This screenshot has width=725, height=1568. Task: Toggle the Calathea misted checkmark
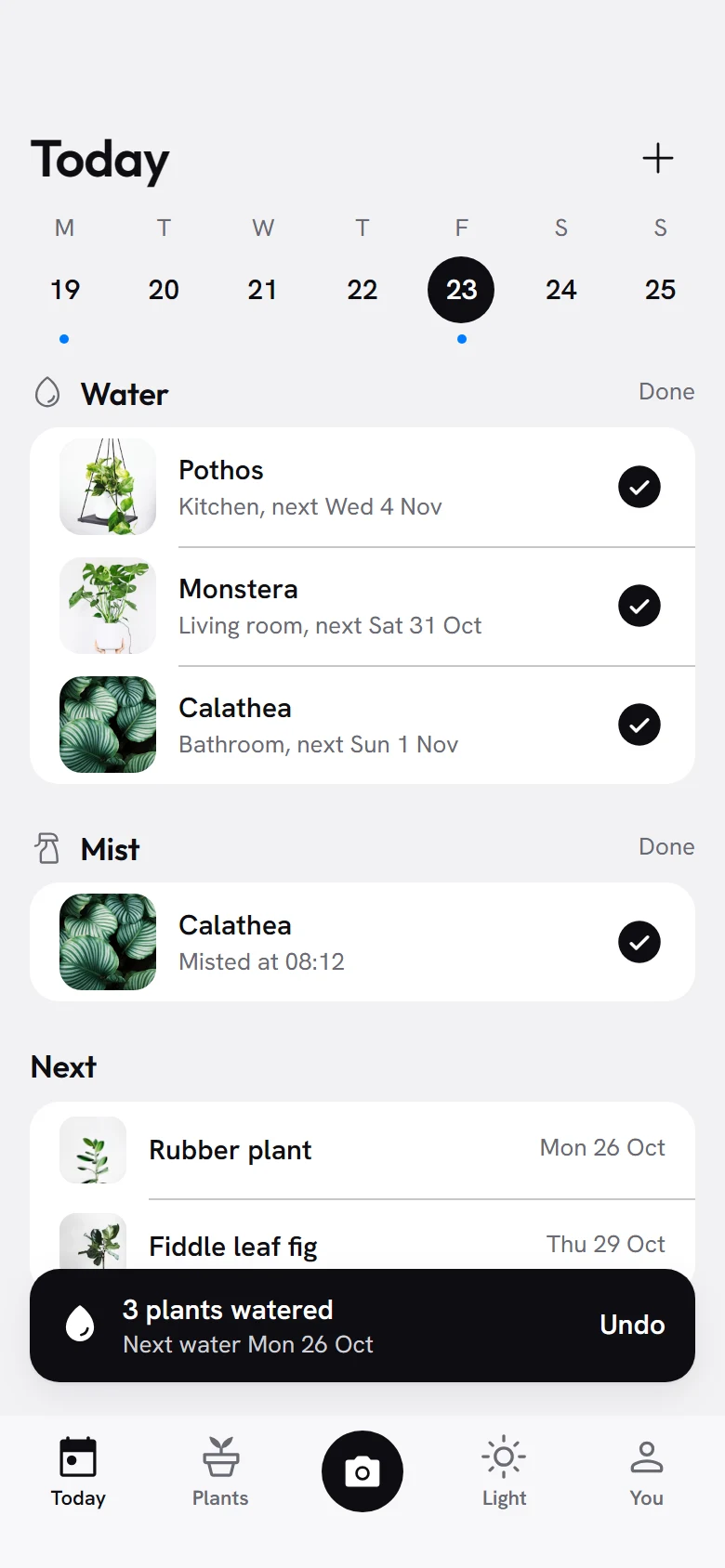639,942
